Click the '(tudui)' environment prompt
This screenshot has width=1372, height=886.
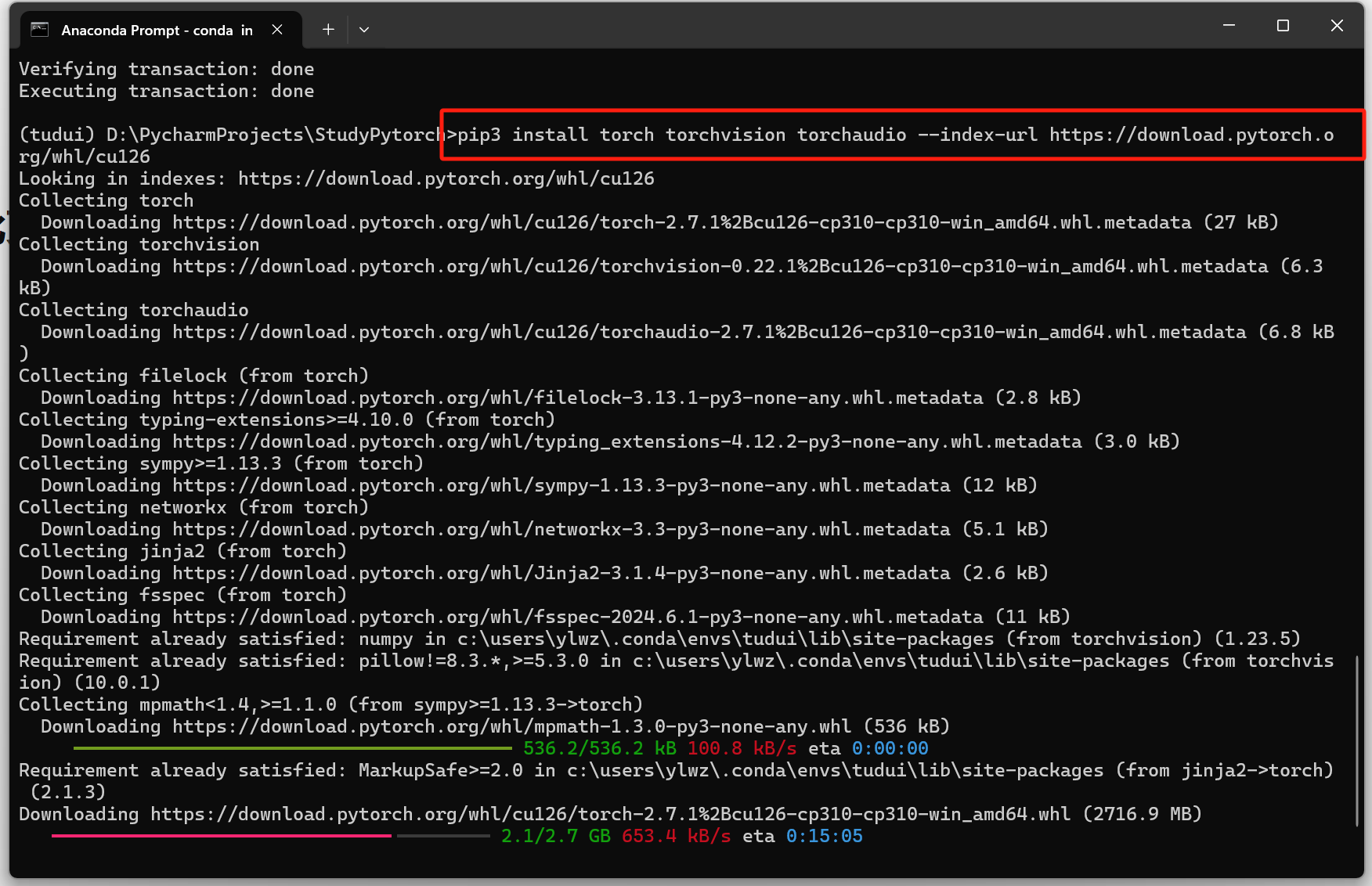coord(56,135)
